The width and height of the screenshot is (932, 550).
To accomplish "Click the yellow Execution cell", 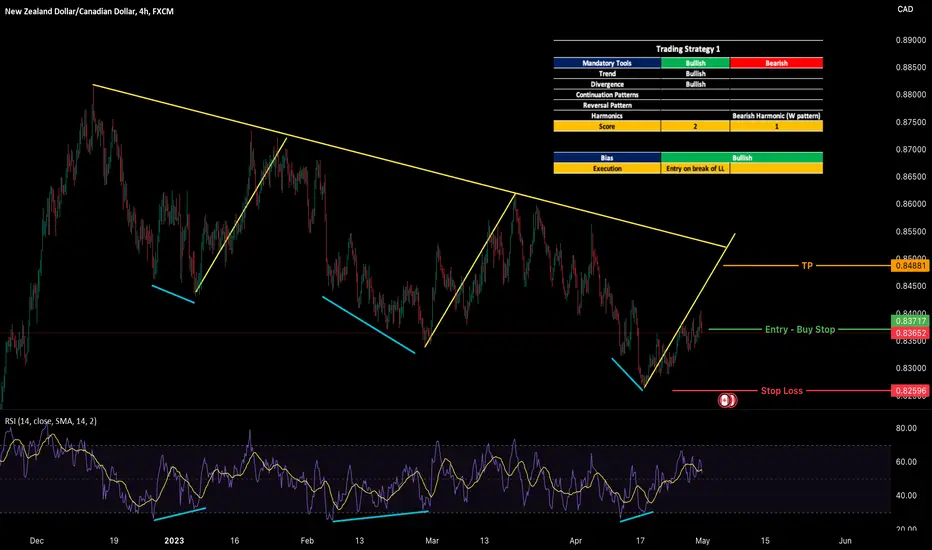I will 607,168.
